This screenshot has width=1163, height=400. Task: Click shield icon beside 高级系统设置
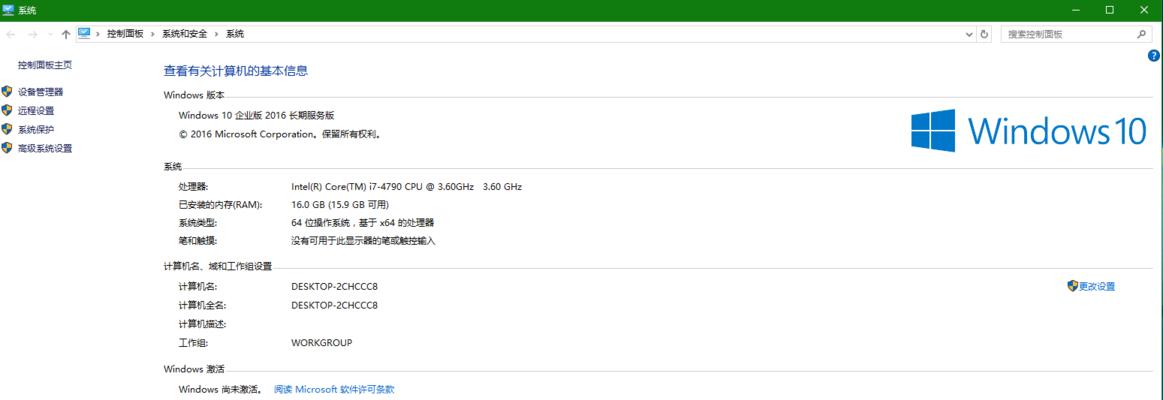pos(7,148)
